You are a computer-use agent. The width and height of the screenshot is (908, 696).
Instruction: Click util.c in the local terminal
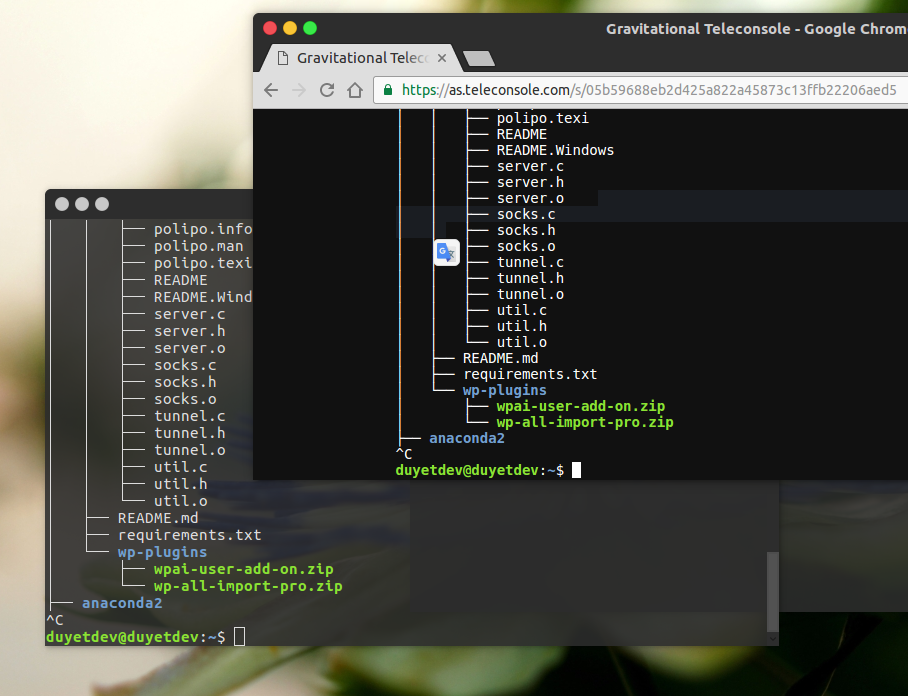181,467
